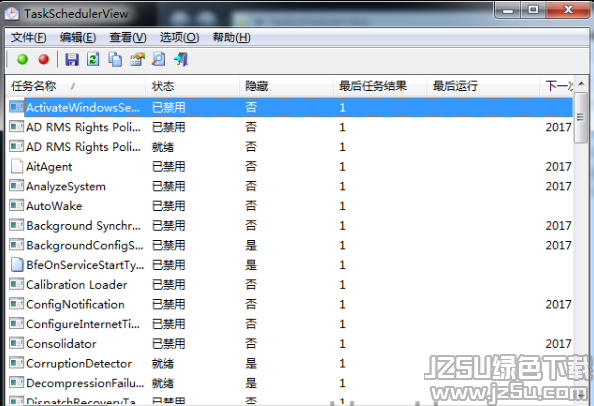Click the icon of the CorruptionDetector row

click(17, 363)
